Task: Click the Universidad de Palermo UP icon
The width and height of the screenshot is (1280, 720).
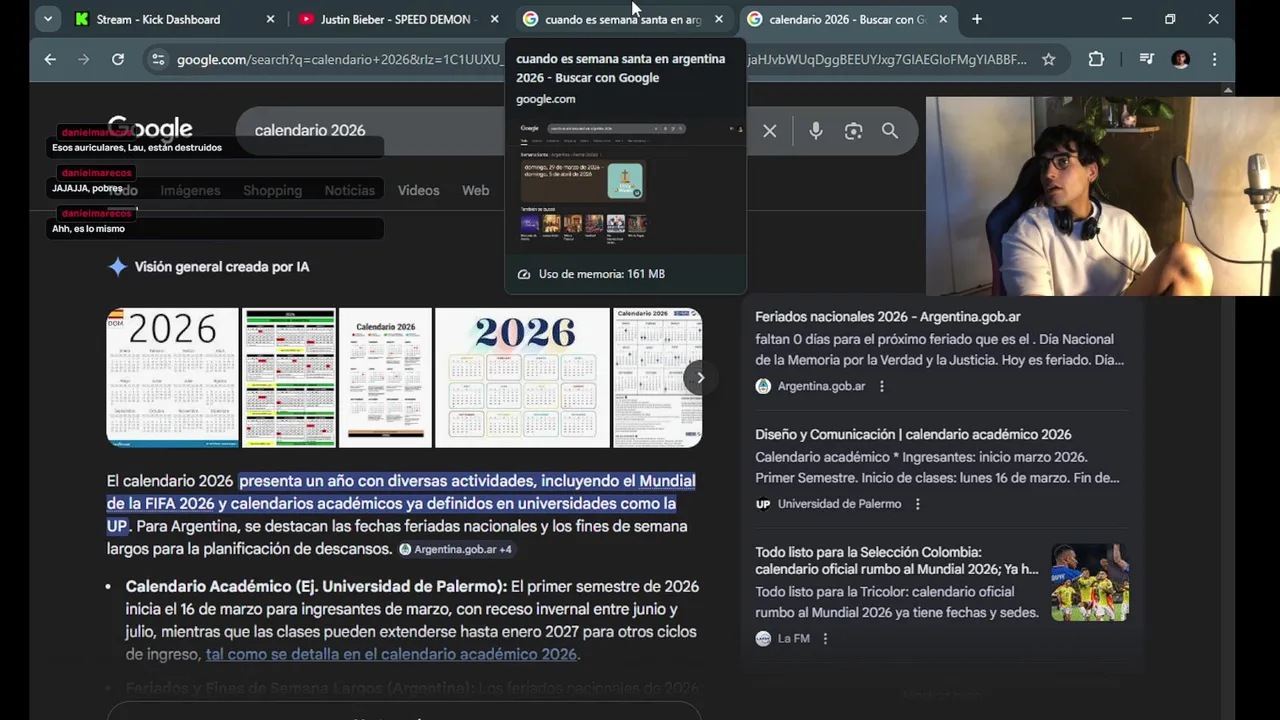Action: (763, 504)
